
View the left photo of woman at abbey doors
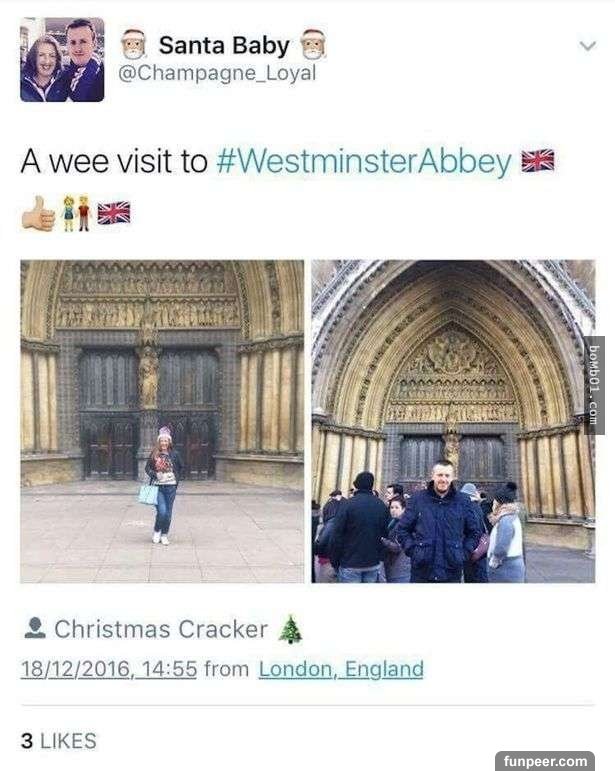pos(162,421)
